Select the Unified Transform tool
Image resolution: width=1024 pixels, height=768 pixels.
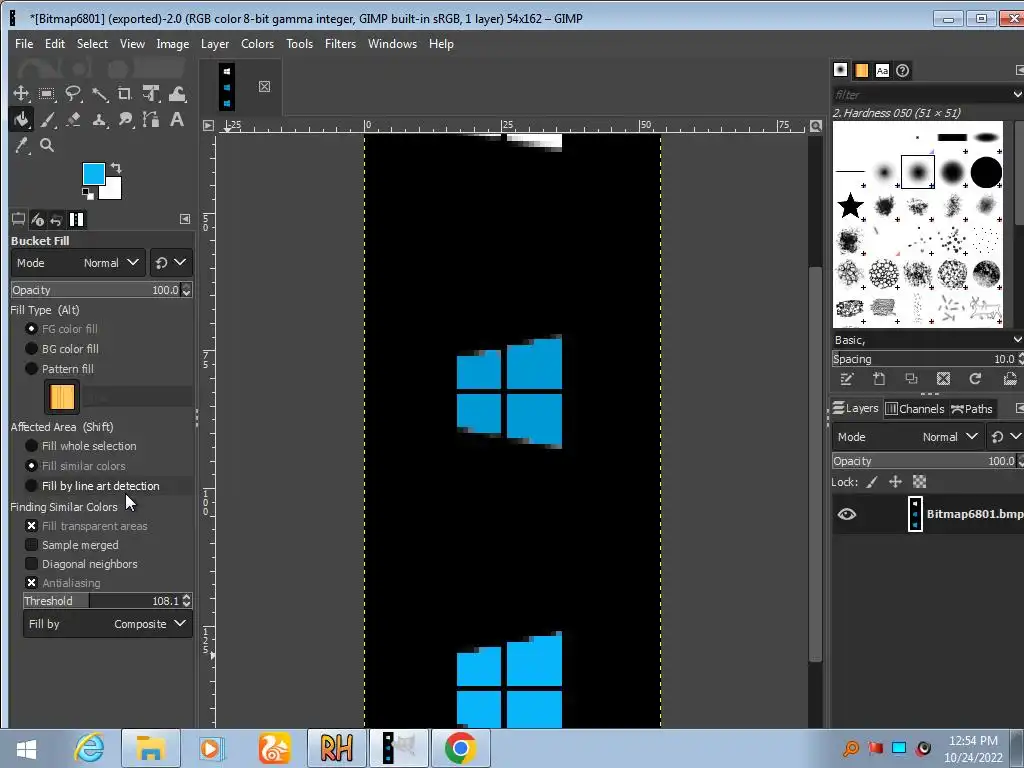[151, 94]
